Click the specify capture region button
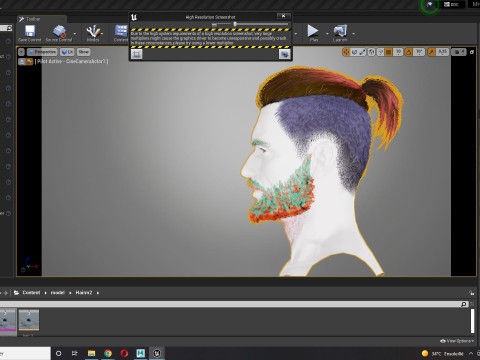The height and width of the screenshot is (360, 480). (x=137, y=54)
